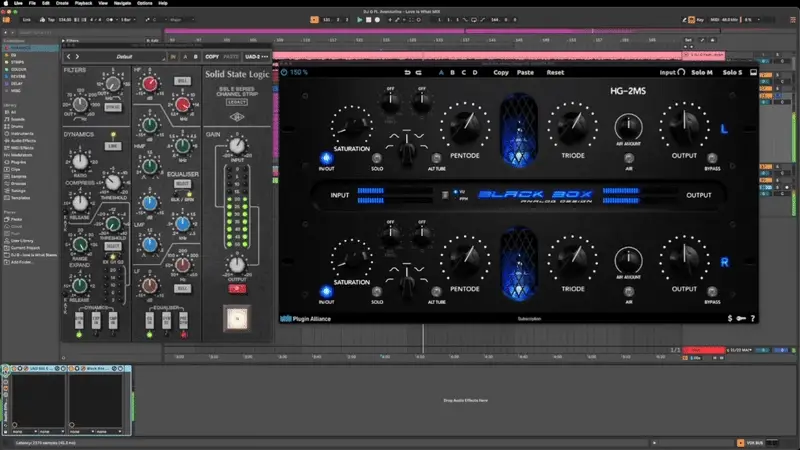Click R channel BYPASS button
The image size is (800, 450).
coord(712,292)
